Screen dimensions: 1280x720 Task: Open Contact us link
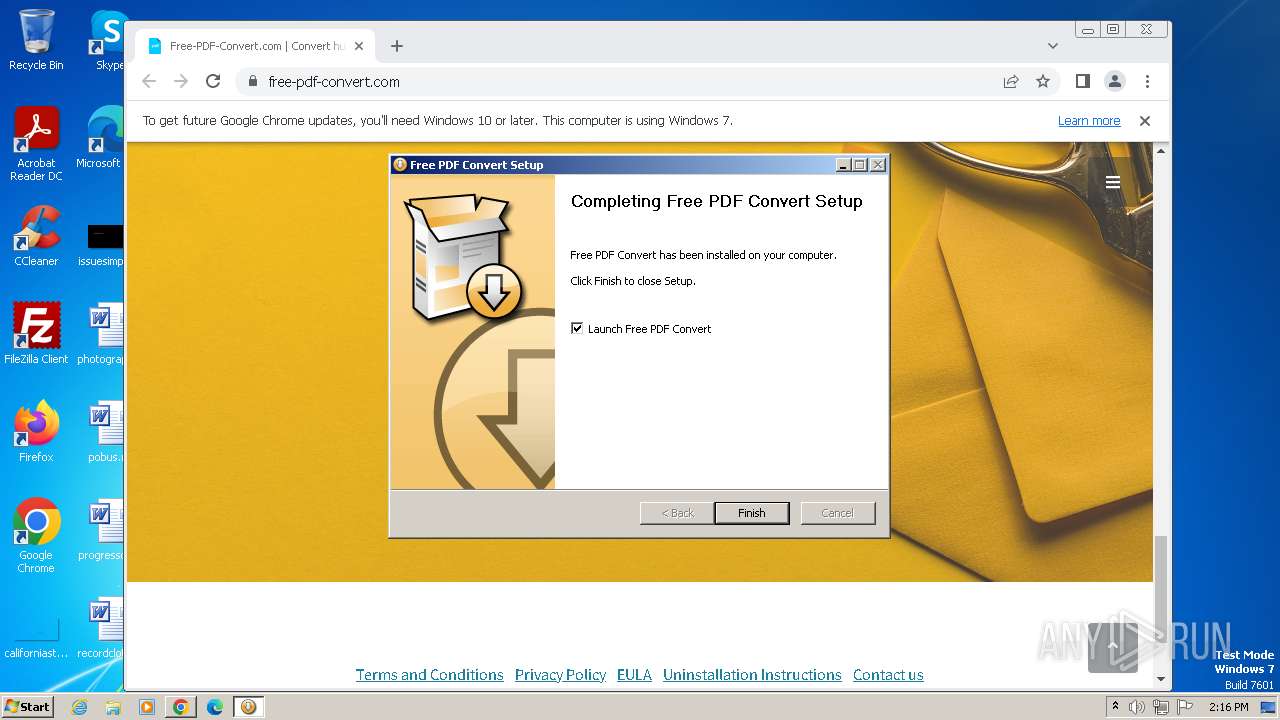[x=888, y=675]
